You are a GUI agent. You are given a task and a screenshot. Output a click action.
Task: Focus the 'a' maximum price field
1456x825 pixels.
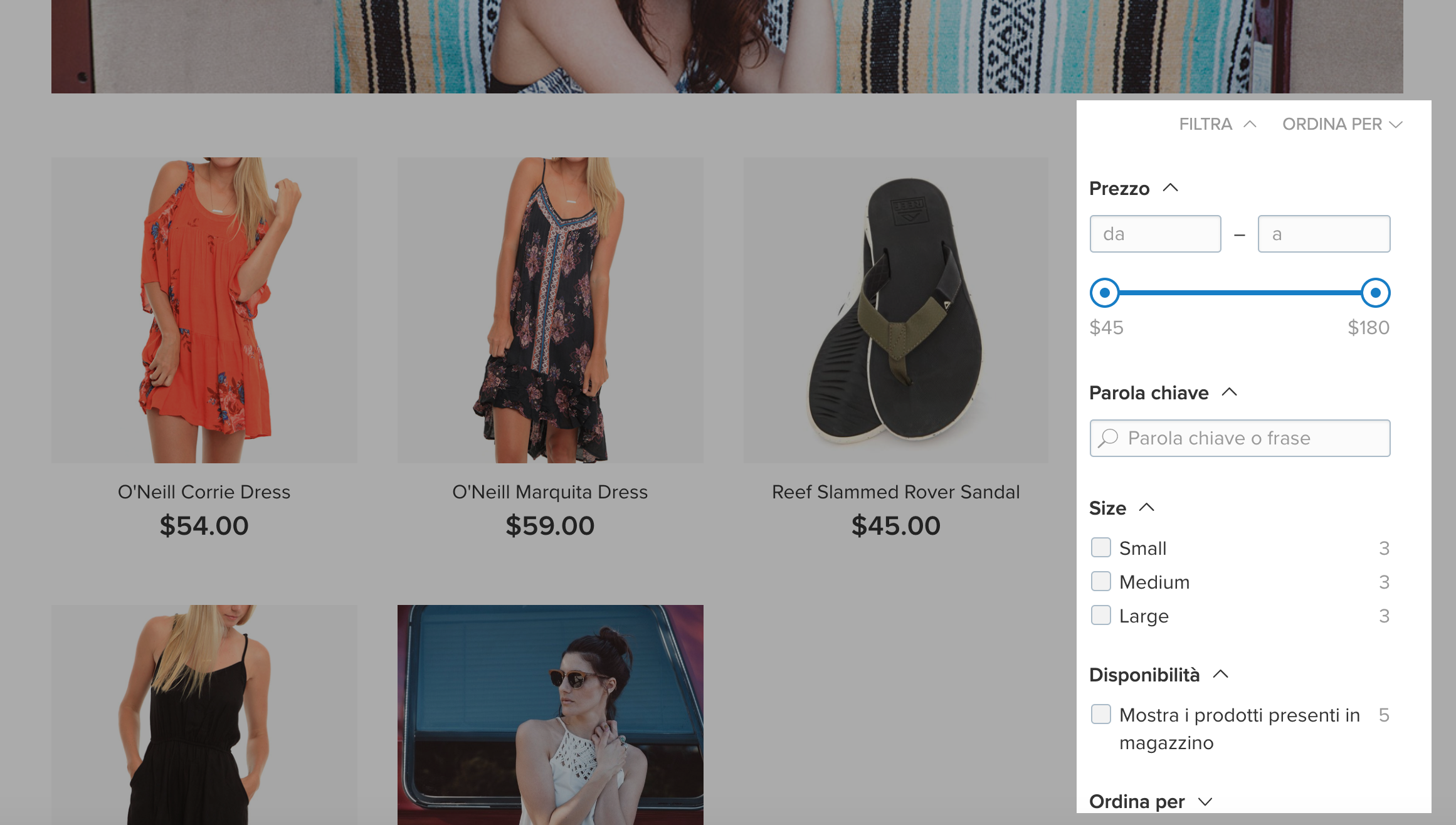[1324, 234]
